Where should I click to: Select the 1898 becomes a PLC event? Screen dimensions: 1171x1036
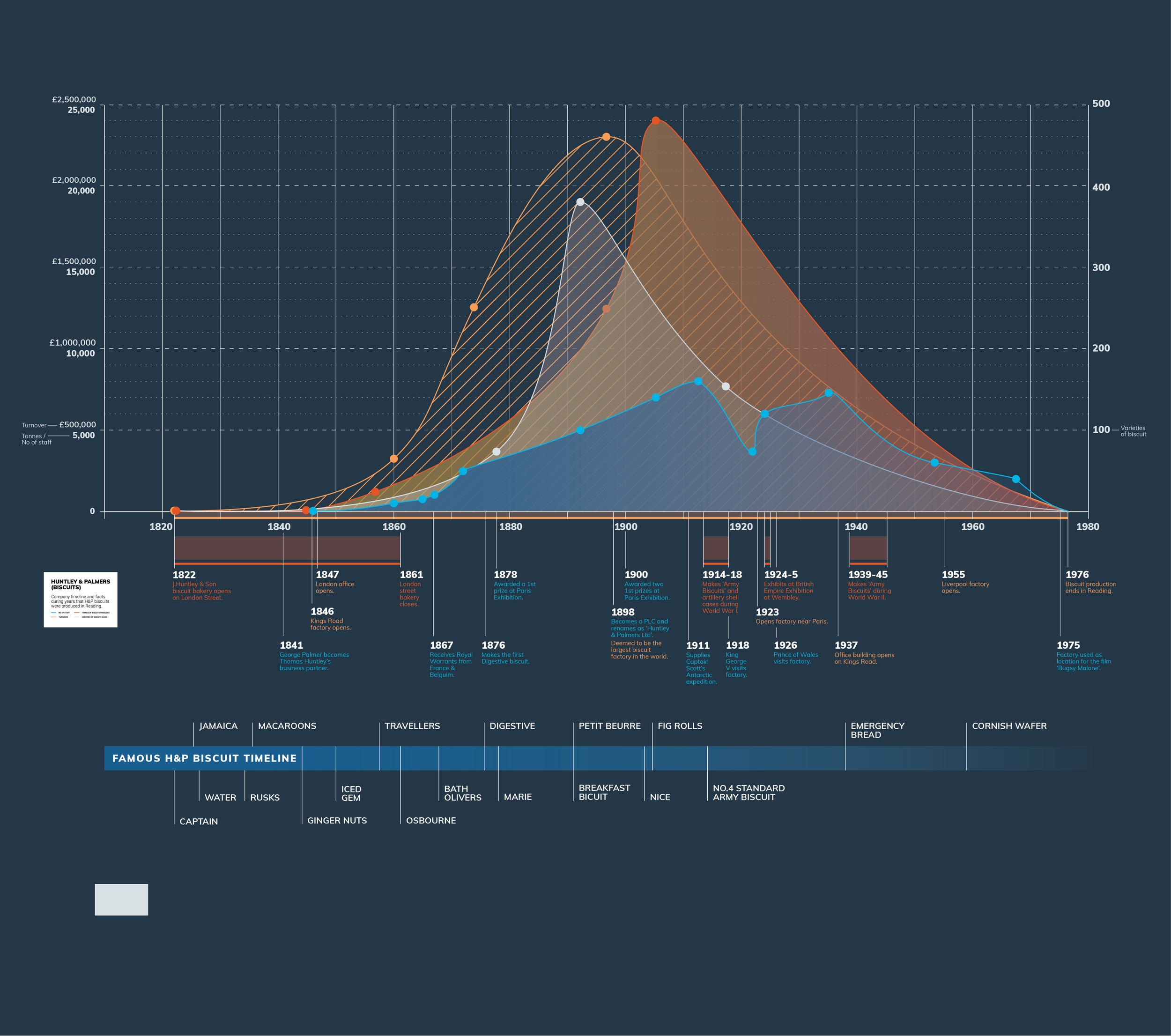[x=638, y=627]
